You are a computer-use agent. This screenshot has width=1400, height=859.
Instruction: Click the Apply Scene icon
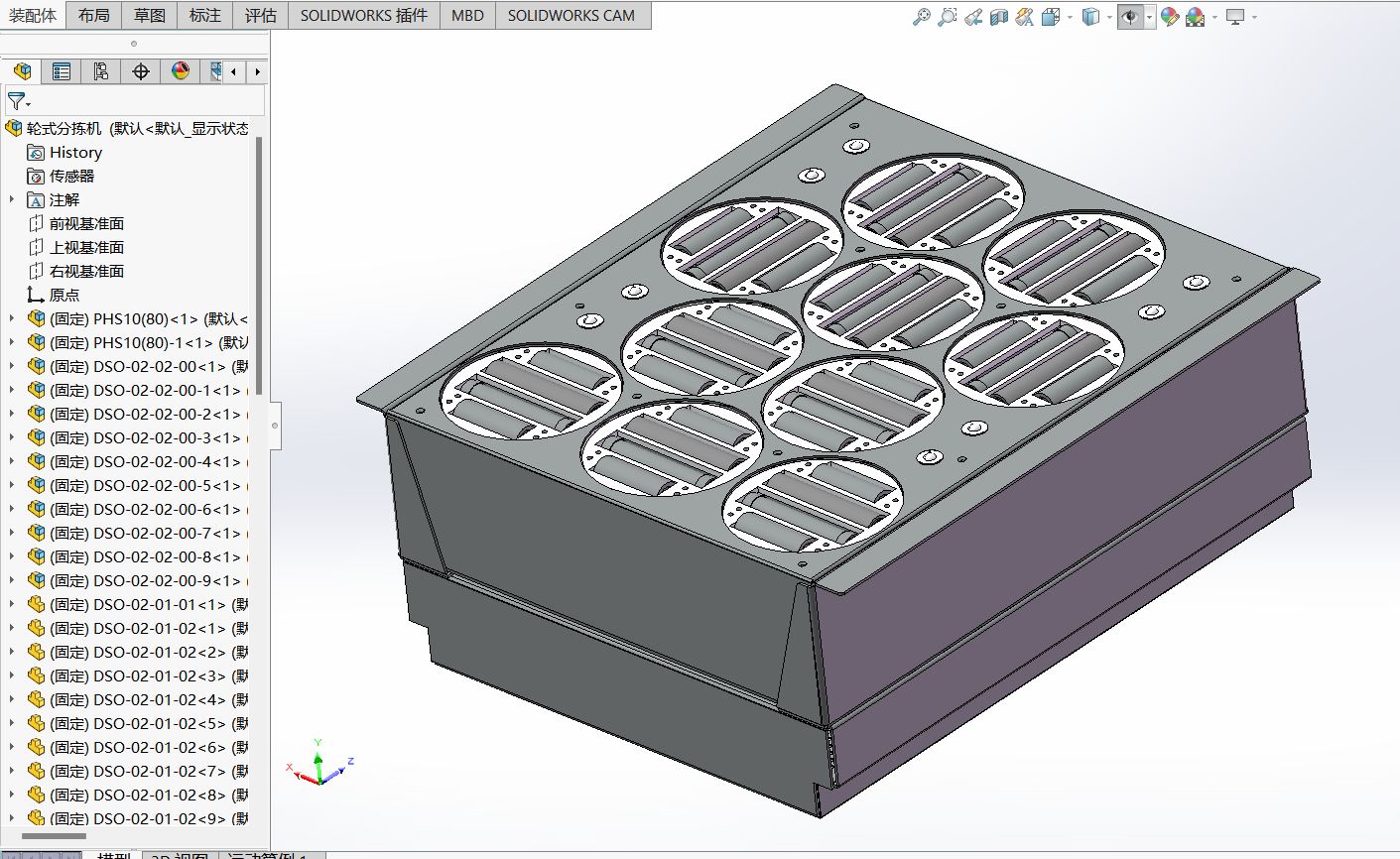1196,17
